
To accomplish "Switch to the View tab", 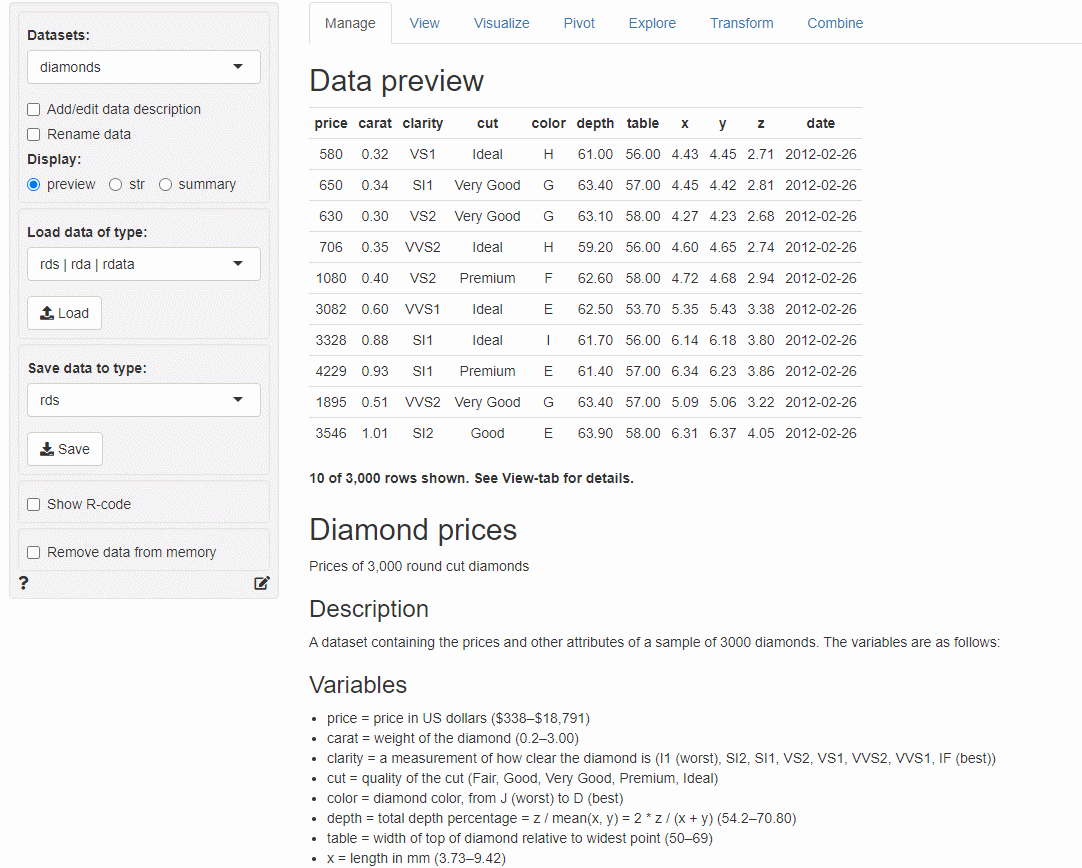I will coord(424,23).
